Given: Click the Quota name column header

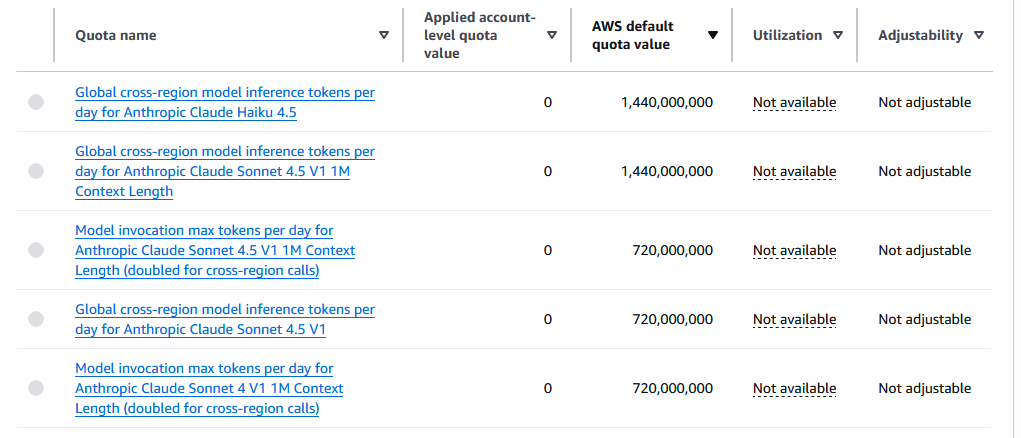Looking at the screenshot, I should click(116, 35).
